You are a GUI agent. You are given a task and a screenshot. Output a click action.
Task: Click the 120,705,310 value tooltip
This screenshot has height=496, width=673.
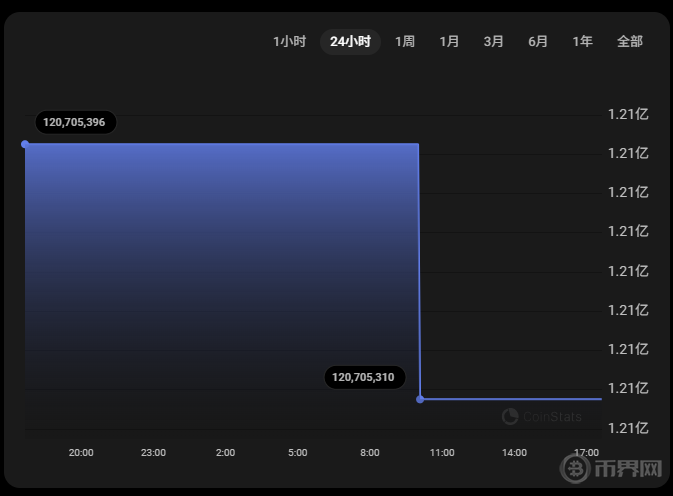pyautogui.click(x=363, y=377)
